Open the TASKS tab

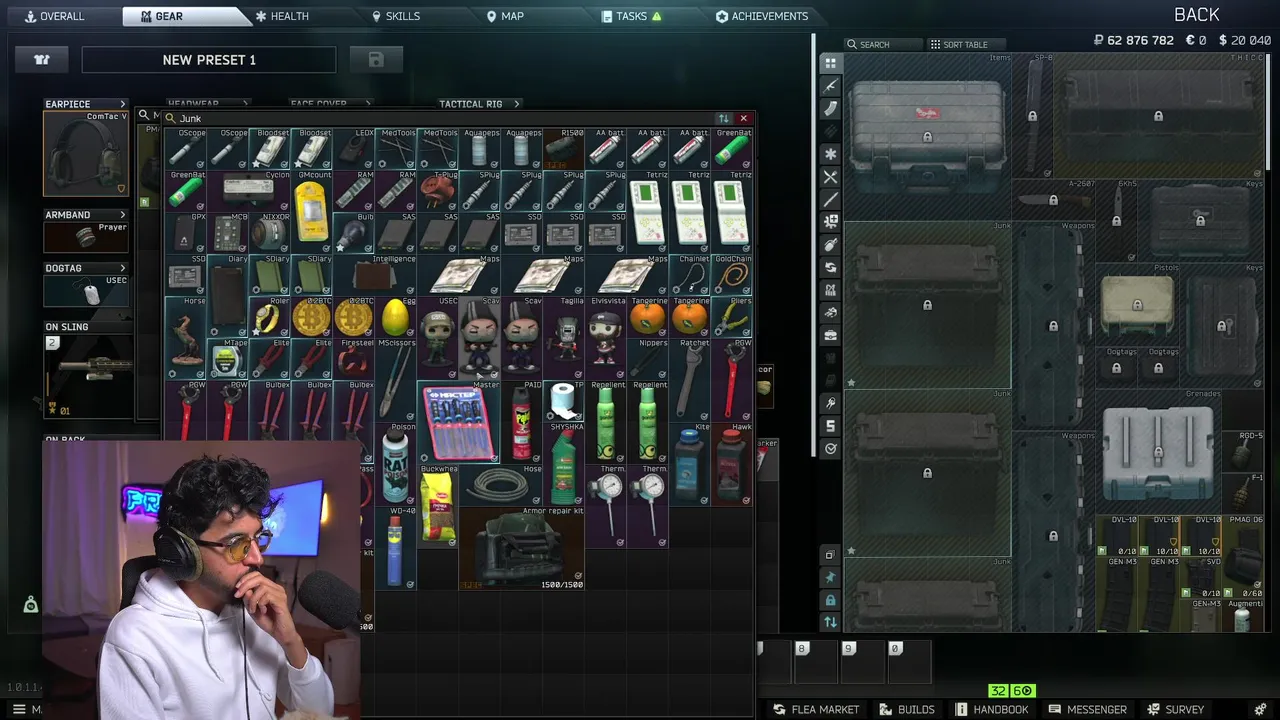pos(631,16)
